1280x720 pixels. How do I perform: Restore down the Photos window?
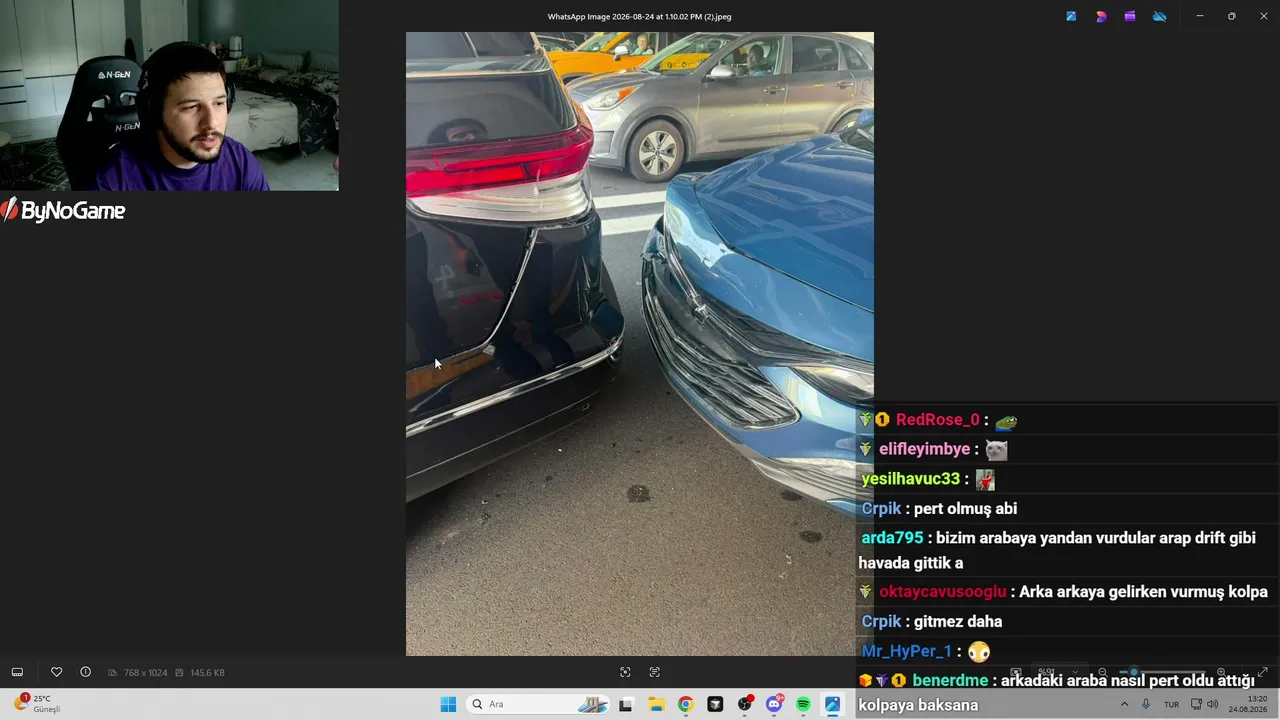point(1232,16)
